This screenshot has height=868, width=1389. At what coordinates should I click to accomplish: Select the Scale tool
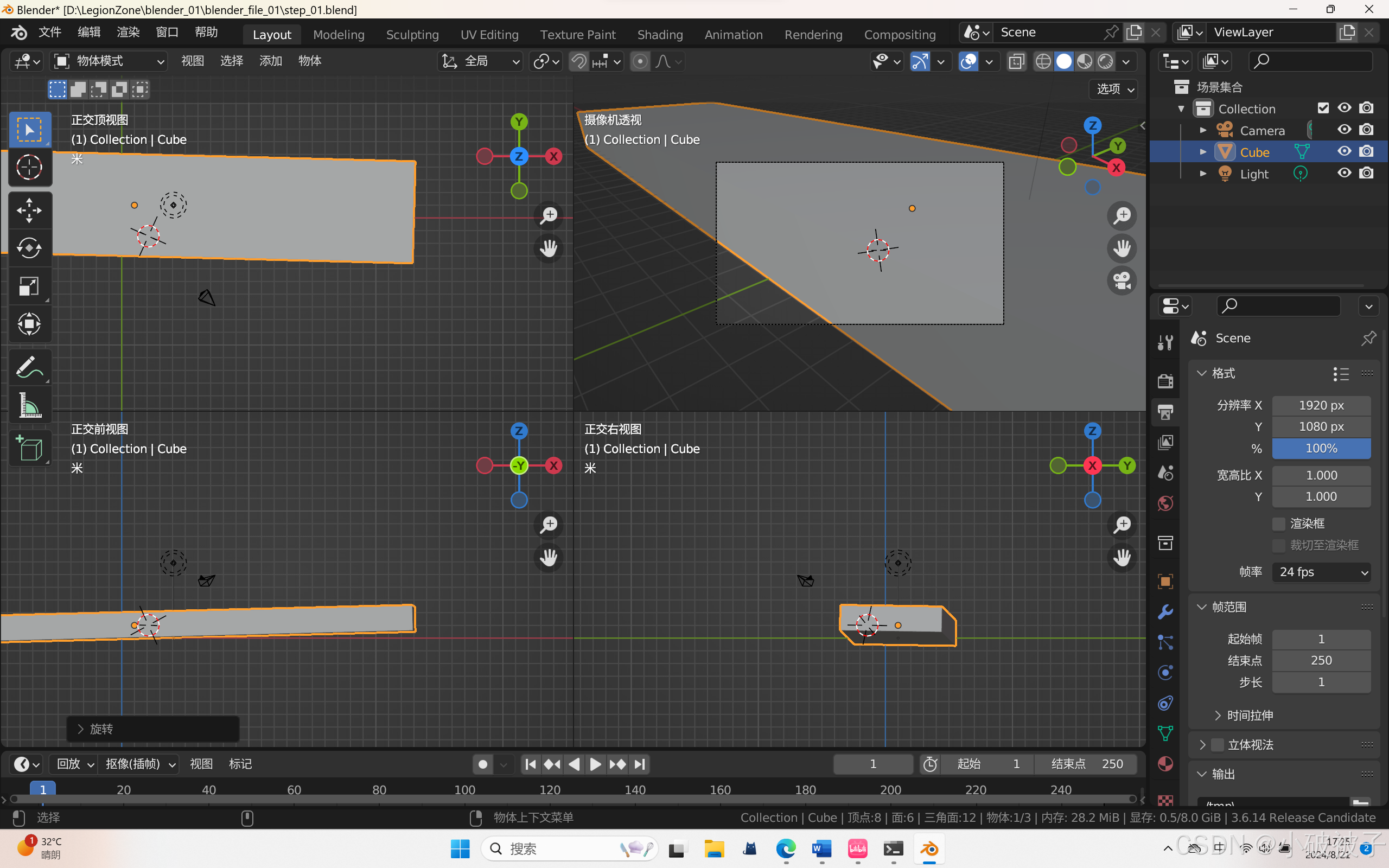pyautogui.click(x=29, y=286)
